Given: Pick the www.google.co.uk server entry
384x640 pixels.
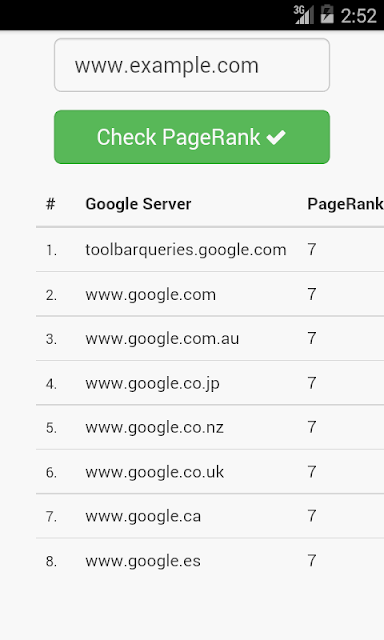Looking at the screenshot, I should [x=210, y=472].
